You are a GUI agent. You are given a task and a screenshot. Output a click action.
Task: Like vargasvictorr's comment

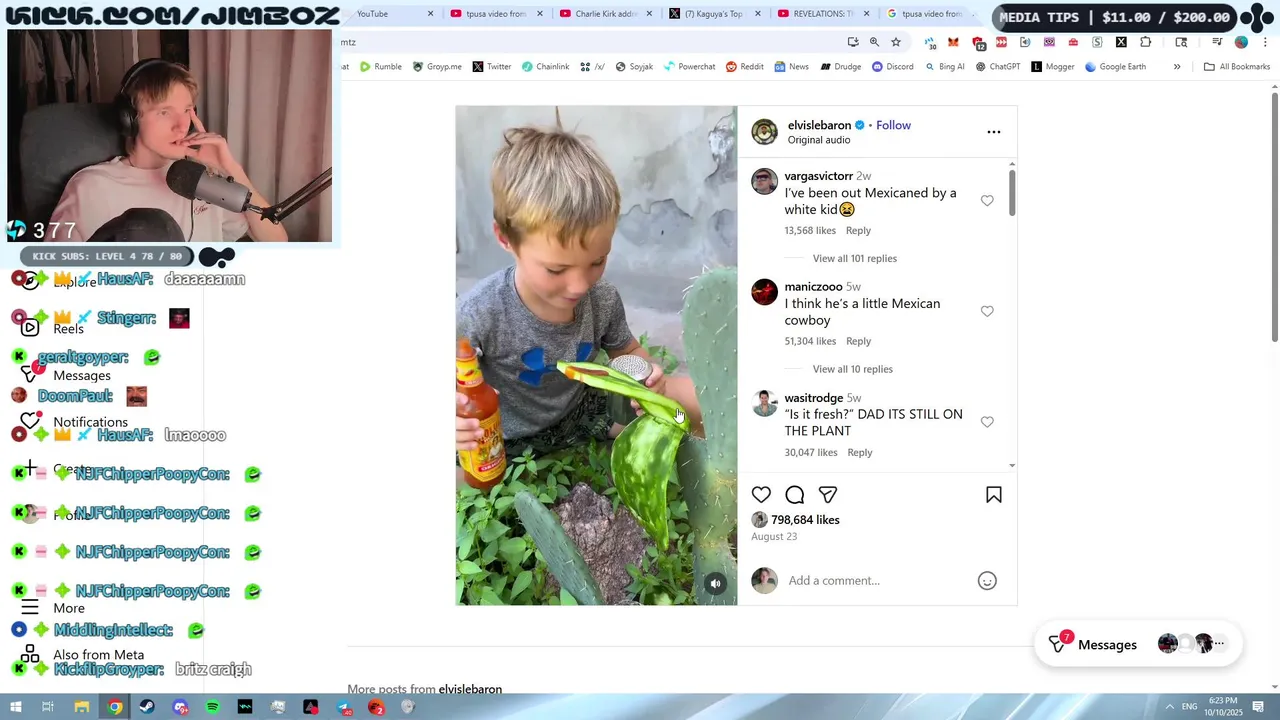[987, 201]
